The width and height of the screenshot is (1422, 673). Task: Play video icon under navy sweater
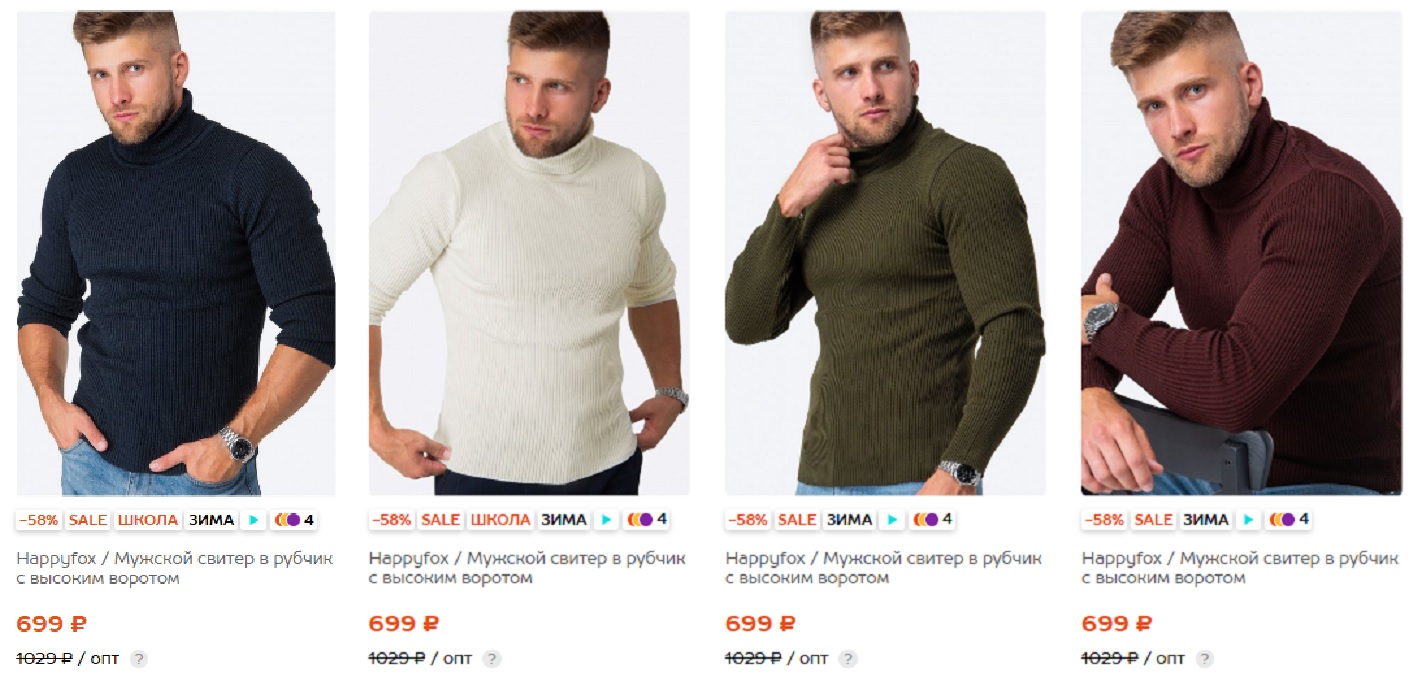coord(253,520)
